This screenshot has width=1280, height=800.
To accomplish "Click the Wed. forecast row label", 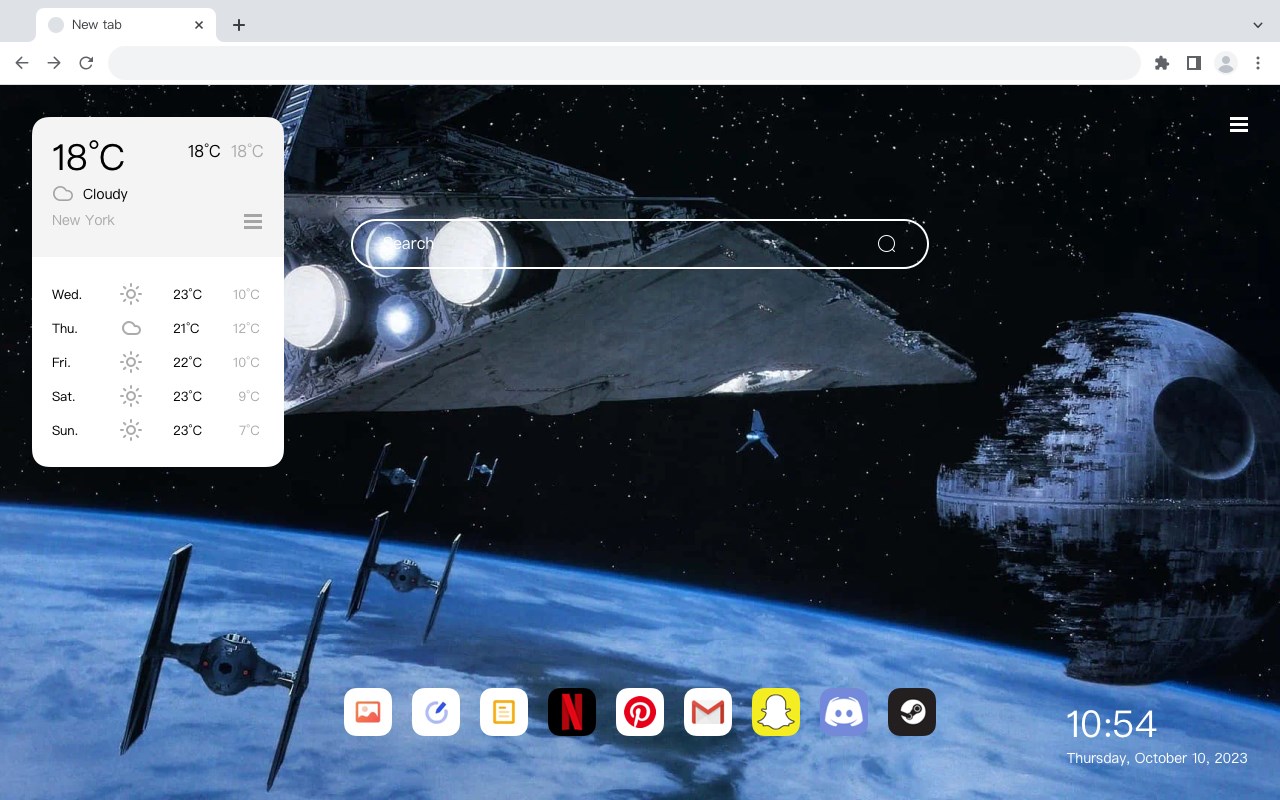I will tap(67, 294).
